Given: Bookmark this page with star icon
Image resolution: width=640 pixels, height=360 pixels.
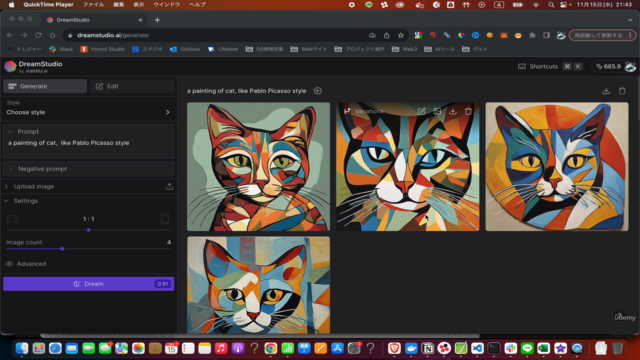Looking at the screenshot, I should [401, 35].
